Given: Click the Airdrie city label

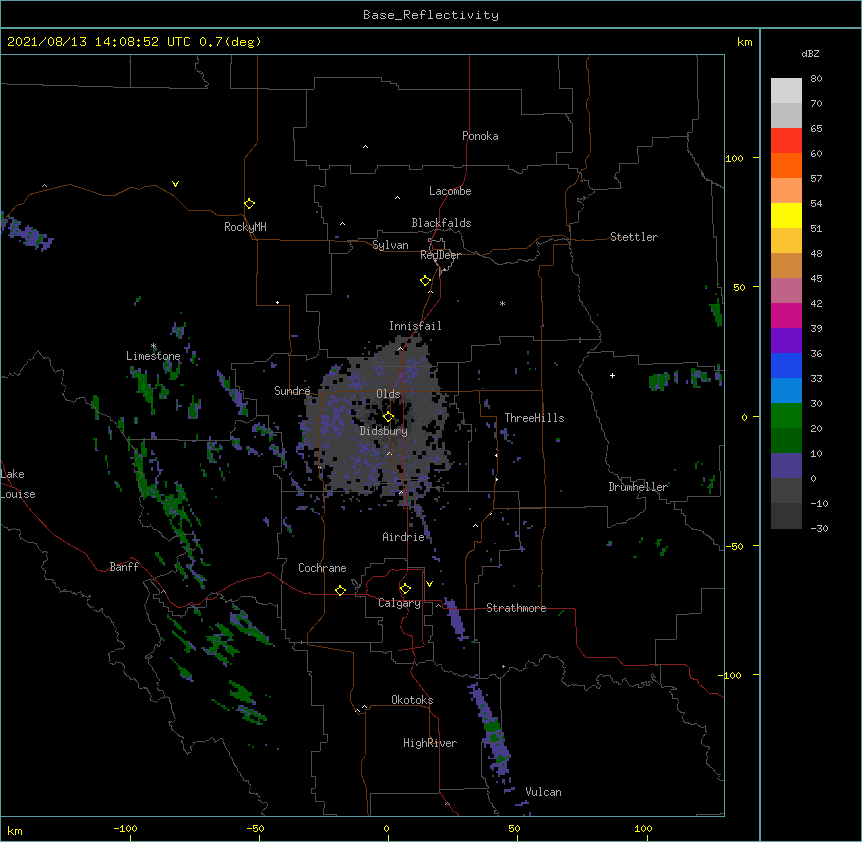Looking at the screenshot, I should click(404, 537).
